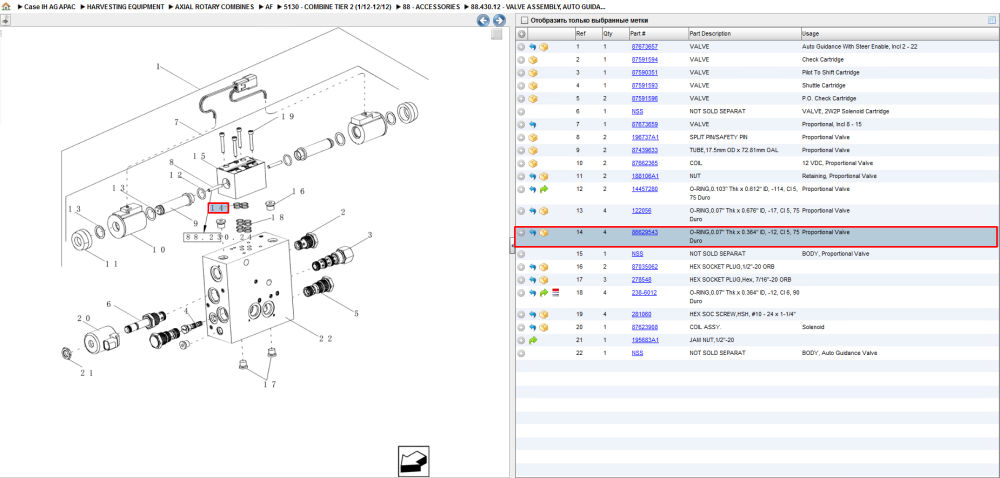This screenshot has width=1000, height=478.
Task: Click the pin icon above the diagram
Action: [x=5, y=20]
